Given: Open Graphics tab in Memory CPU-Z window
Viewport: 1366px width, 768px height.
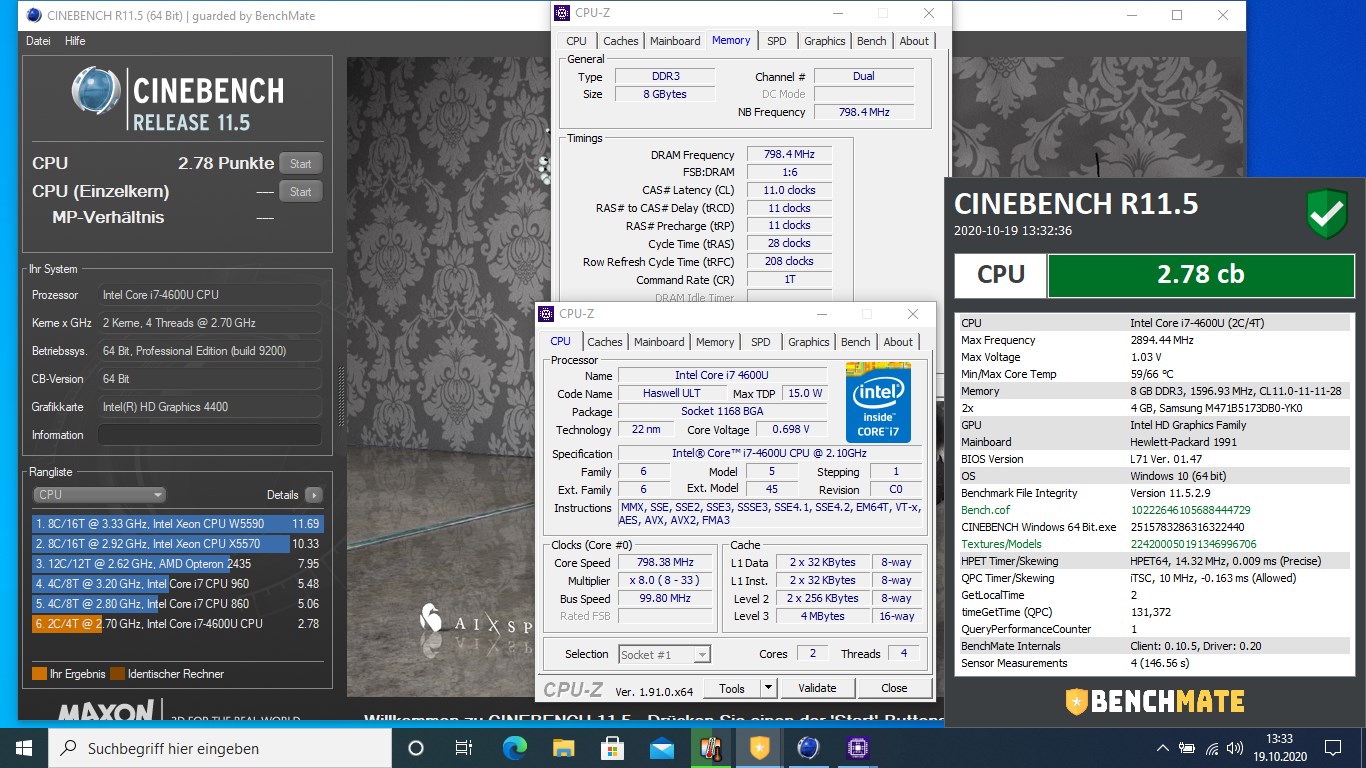Looking at the screenshot, I should point(824,41).
